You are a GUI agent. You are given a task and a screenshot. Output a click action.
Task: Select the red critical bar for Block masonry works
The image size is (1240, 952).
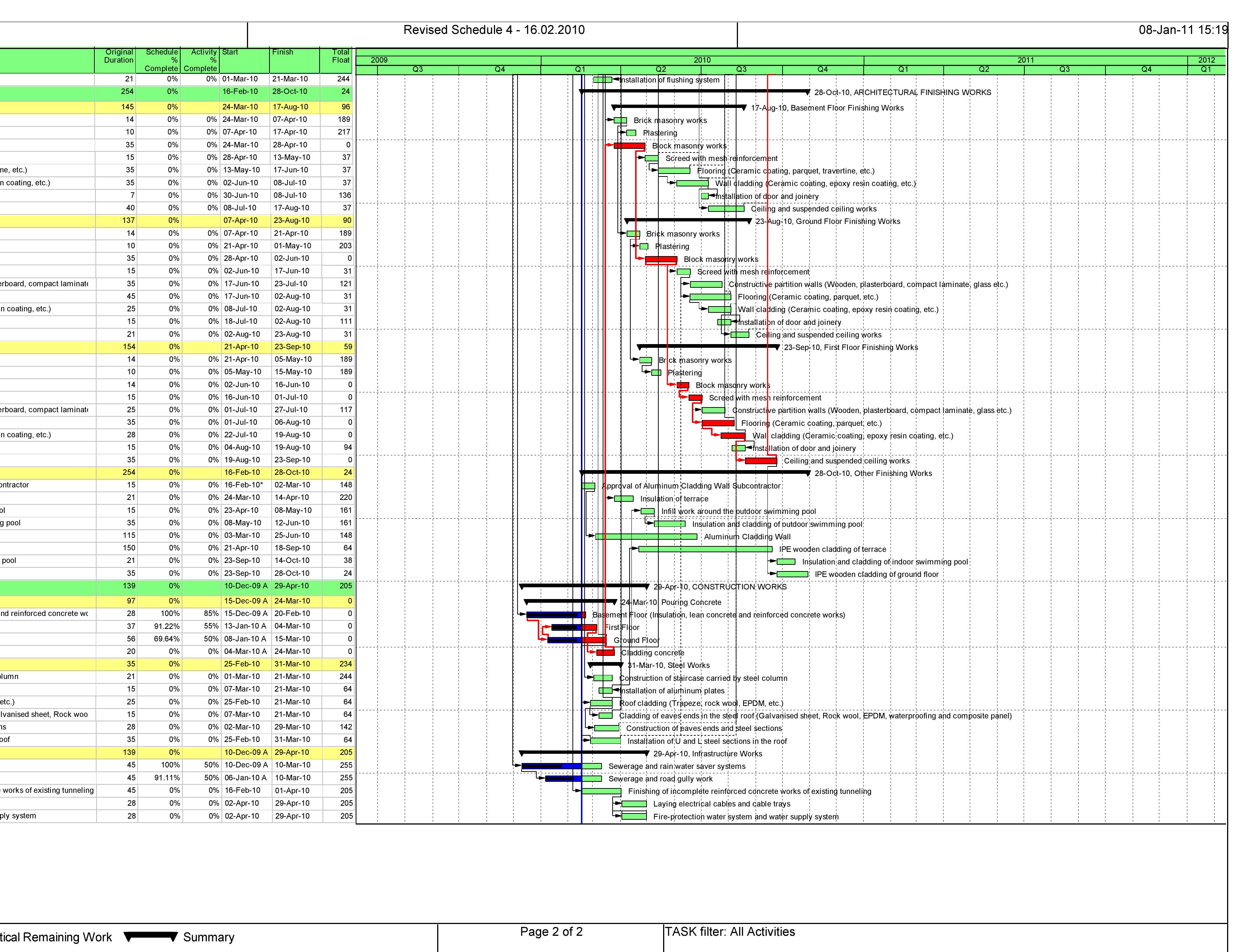629,146
